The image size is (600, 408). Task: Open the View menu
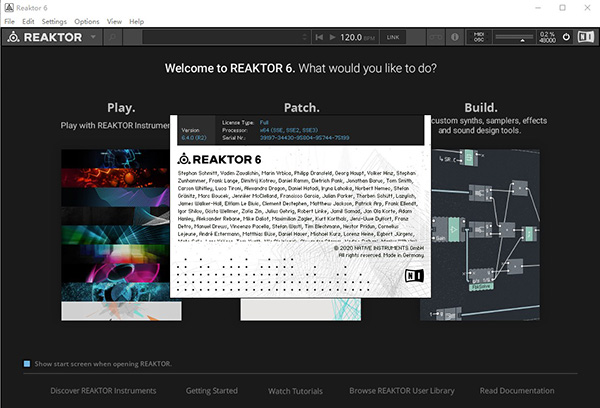point(114,21)
